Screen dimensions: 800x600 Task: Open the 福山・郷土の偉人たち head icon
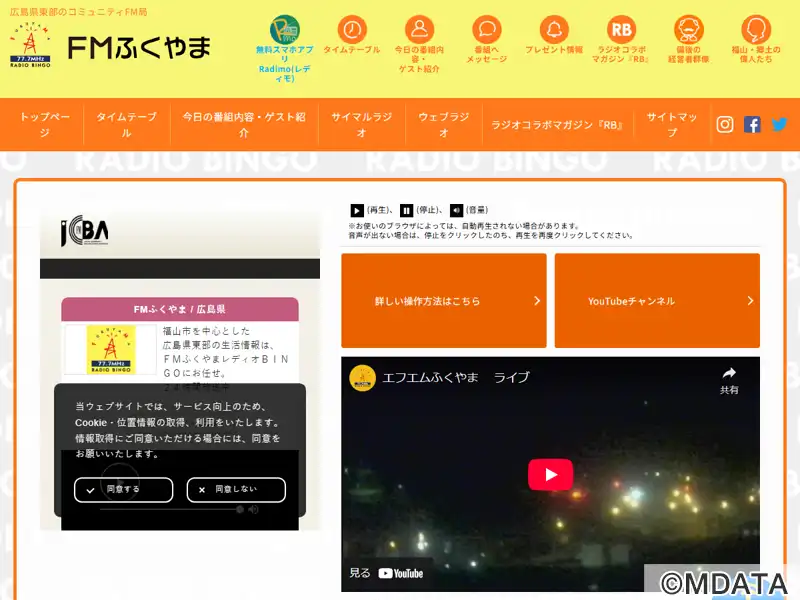tap(756, 30)
